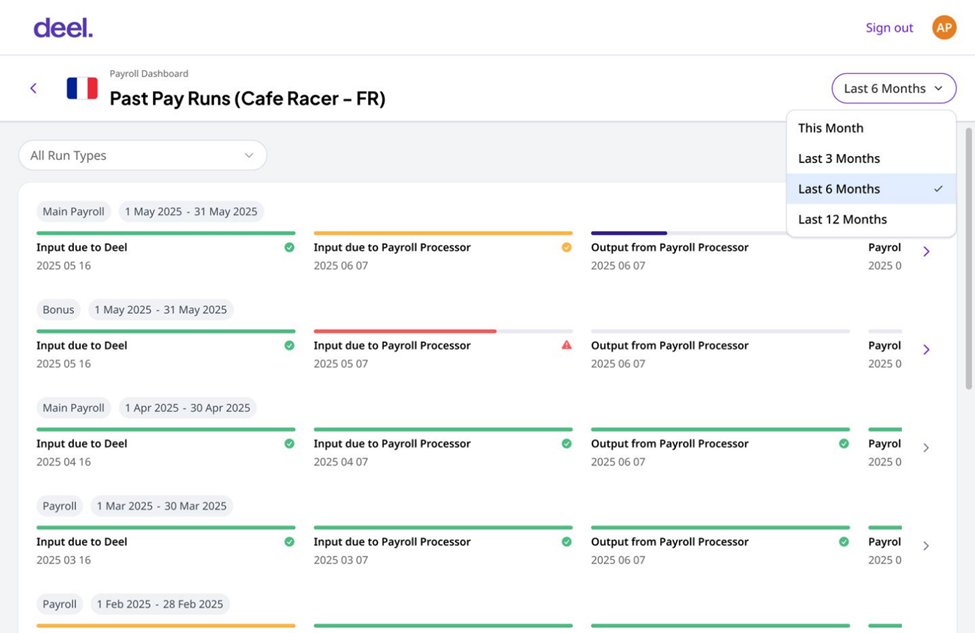Click the 1 Mar 2025 - 30 Mar 2025 date tag

pos(162,506)
